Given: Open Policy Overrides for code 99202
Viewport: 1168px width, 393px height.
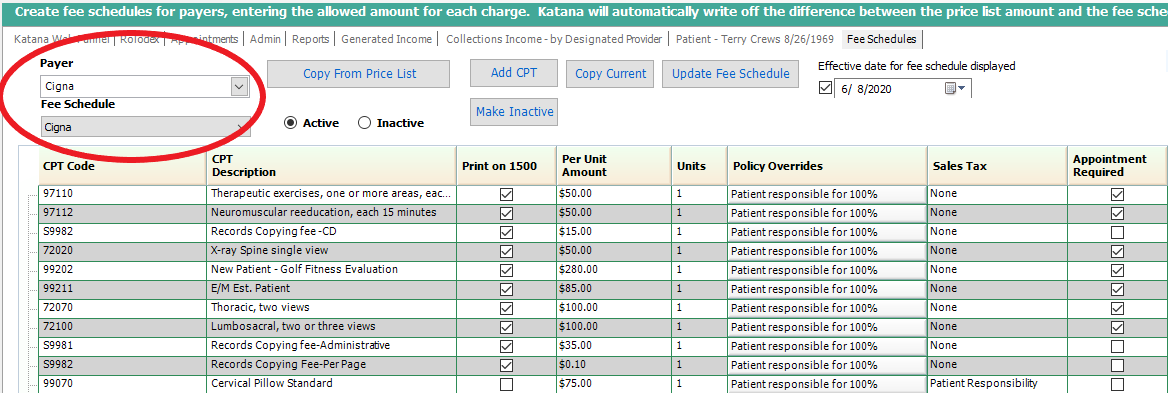Looking at the screenshot, I should click(827, 270).
